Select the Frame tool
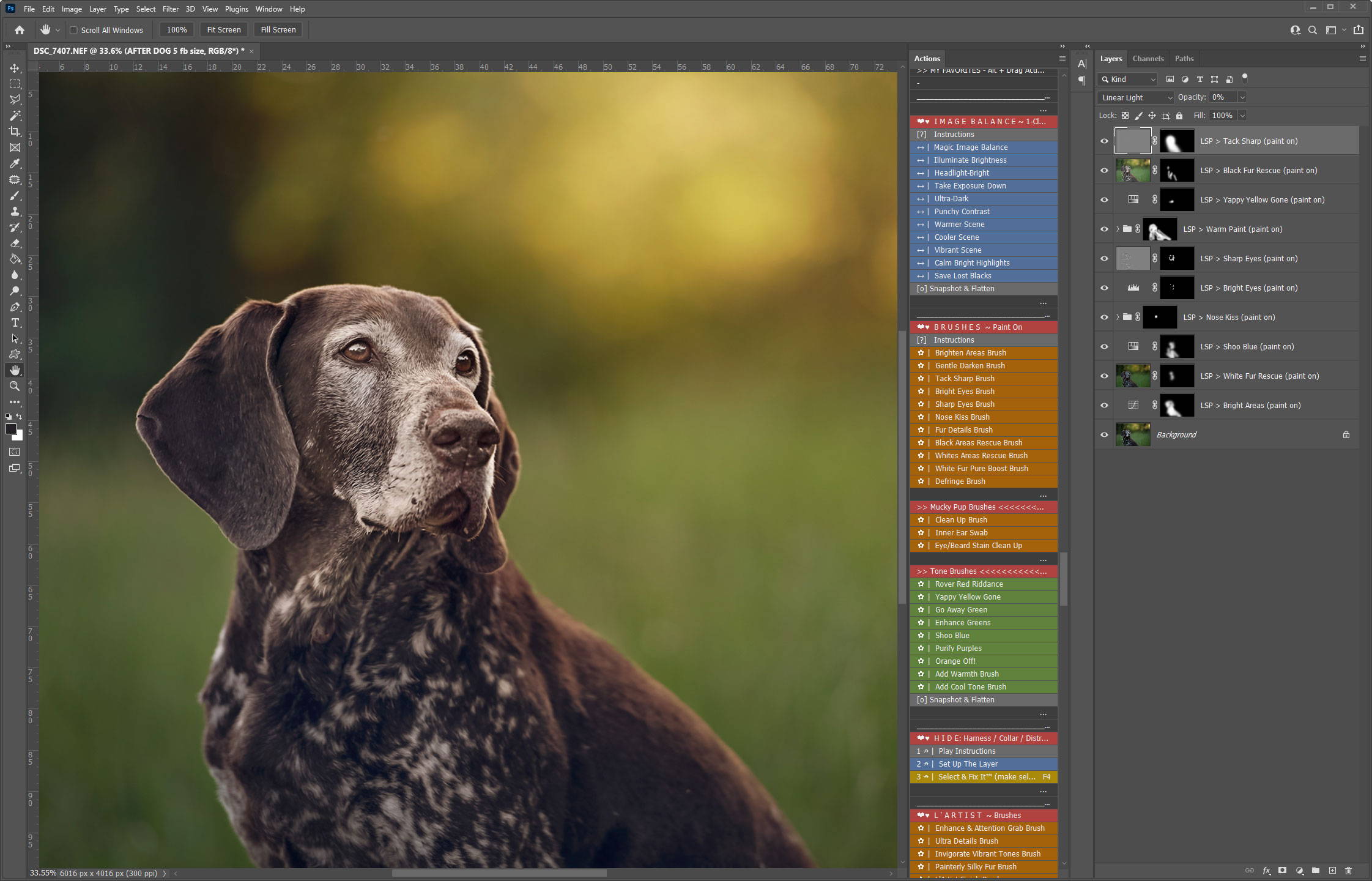This screenshot has width=1372, height=881. (x=15, y=147)
